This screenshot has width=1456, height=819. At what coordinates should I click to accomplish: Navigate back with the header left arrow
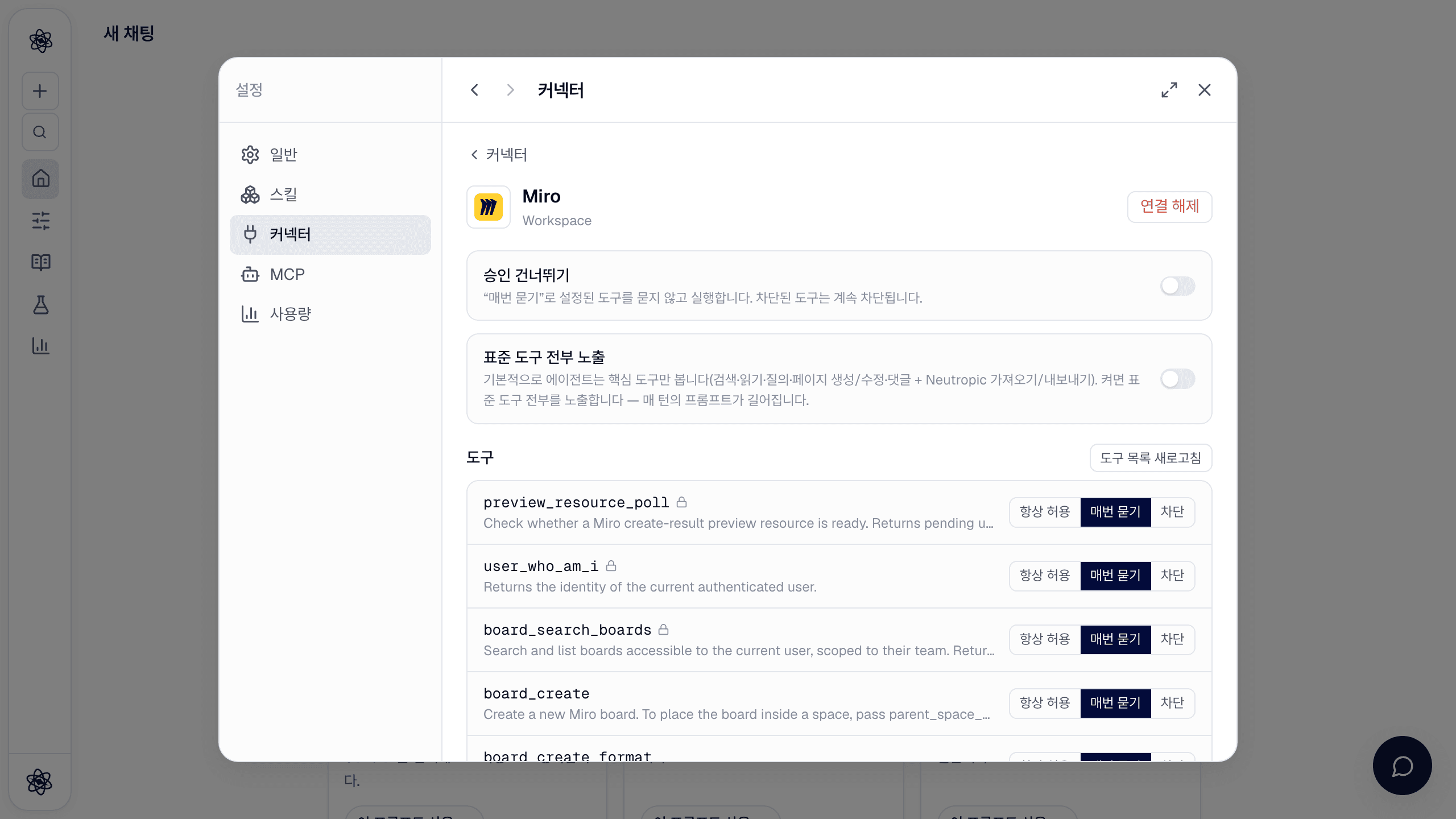coord(475,90)
